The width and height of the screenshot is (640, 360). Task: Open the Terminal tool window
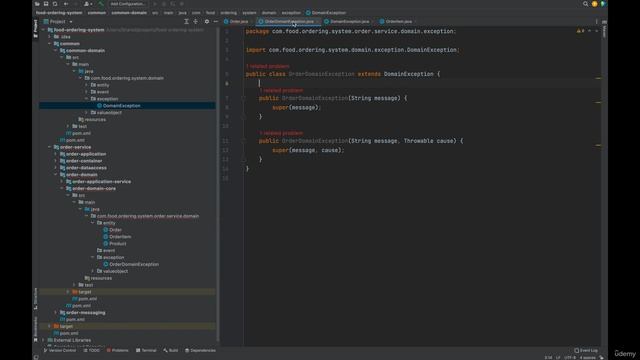(x=146, y=351)
